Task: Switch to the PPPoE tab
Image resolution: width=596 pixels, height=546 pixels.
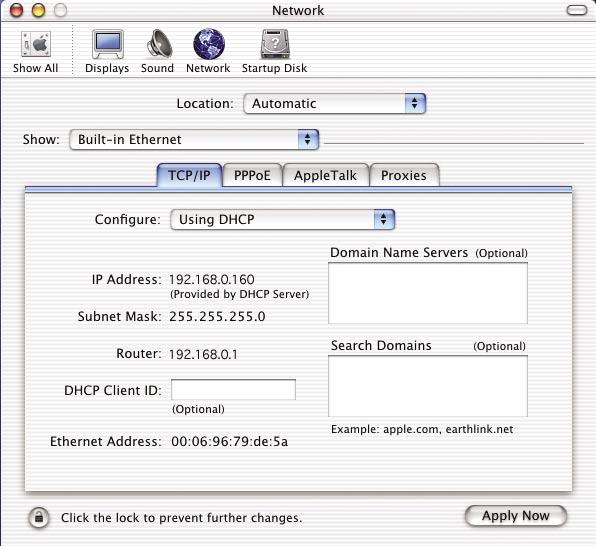Action: (x=252, y=175)
